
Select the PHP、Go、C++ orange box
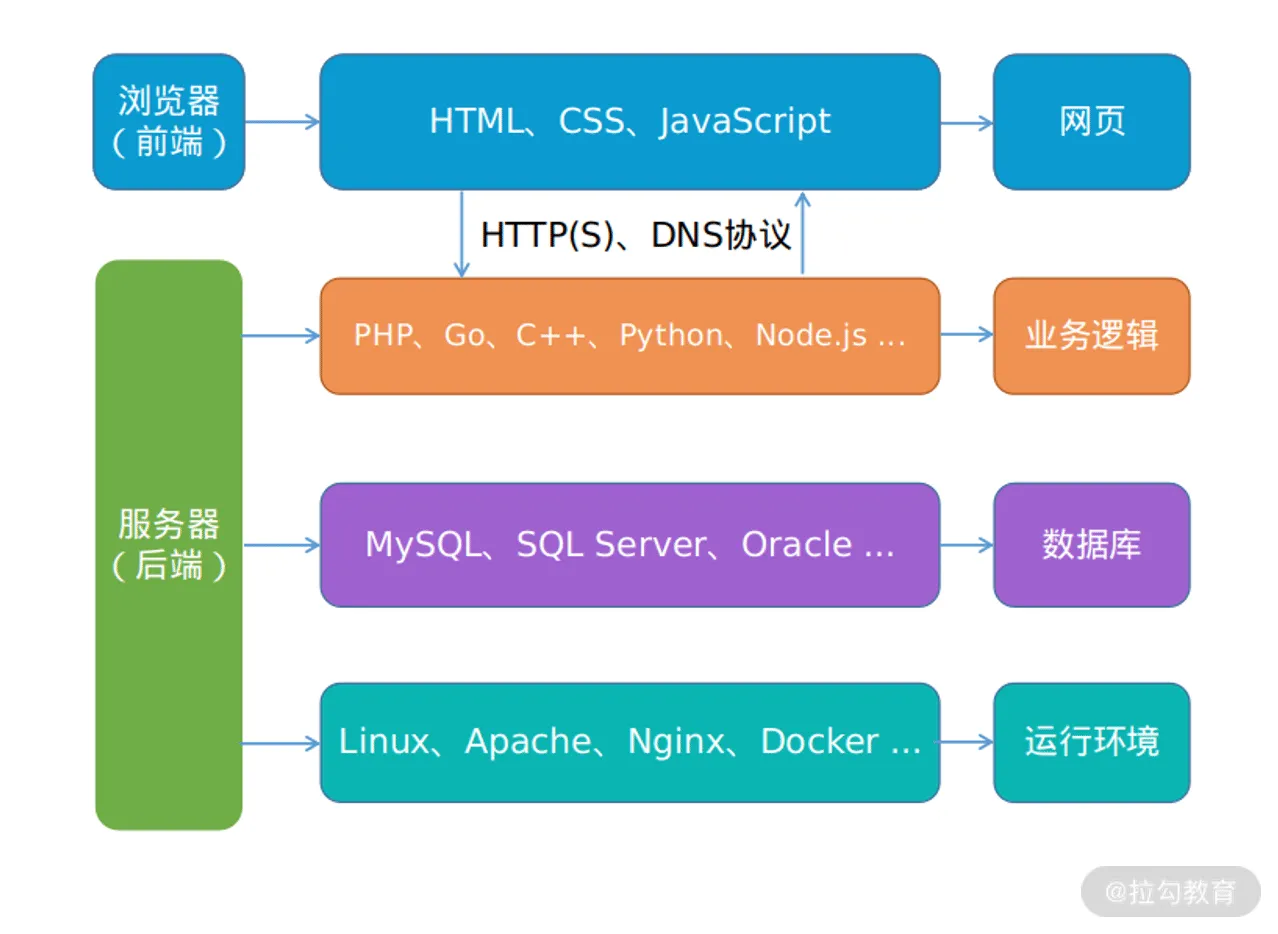click(630, 336)
